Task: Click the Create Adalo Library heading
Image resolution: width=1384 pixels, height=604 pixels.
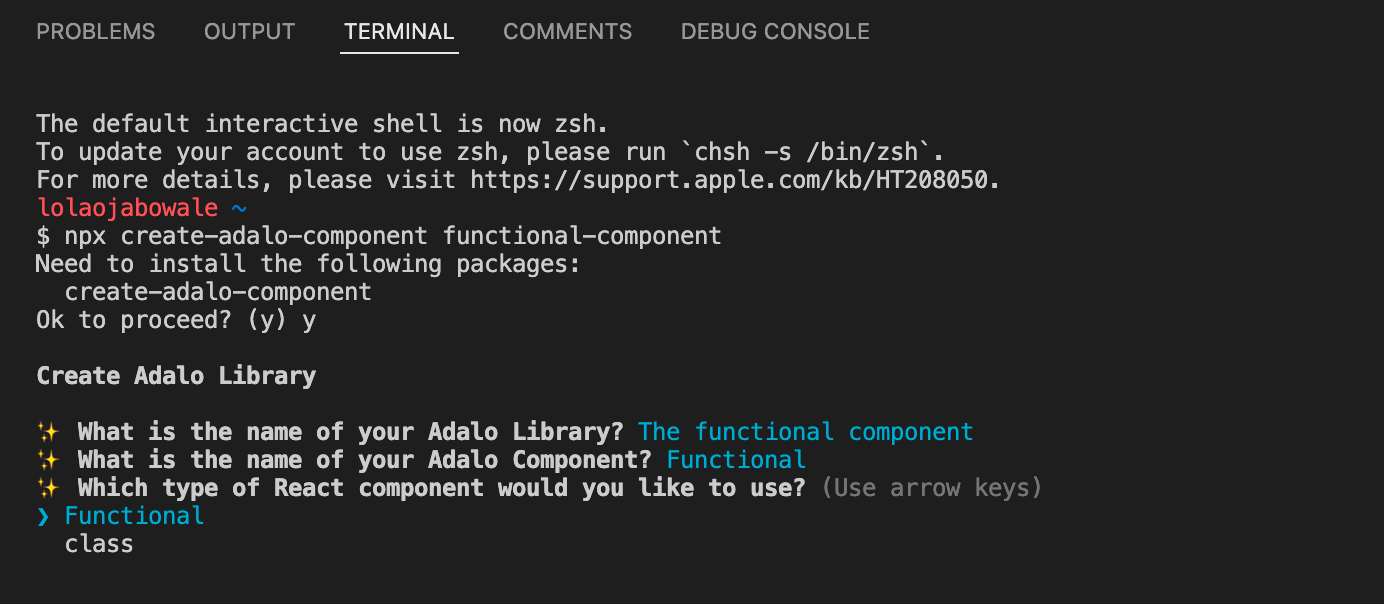Action: pos(176,376)
